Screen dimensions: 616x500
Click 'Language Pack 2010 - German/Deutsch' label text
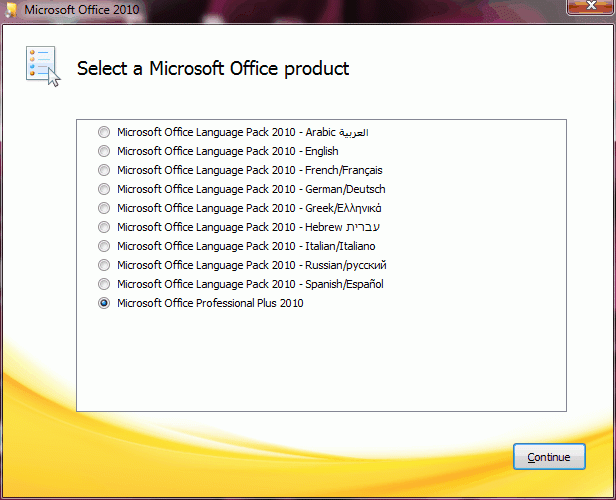pyautogui.click(x=251, y=189)
